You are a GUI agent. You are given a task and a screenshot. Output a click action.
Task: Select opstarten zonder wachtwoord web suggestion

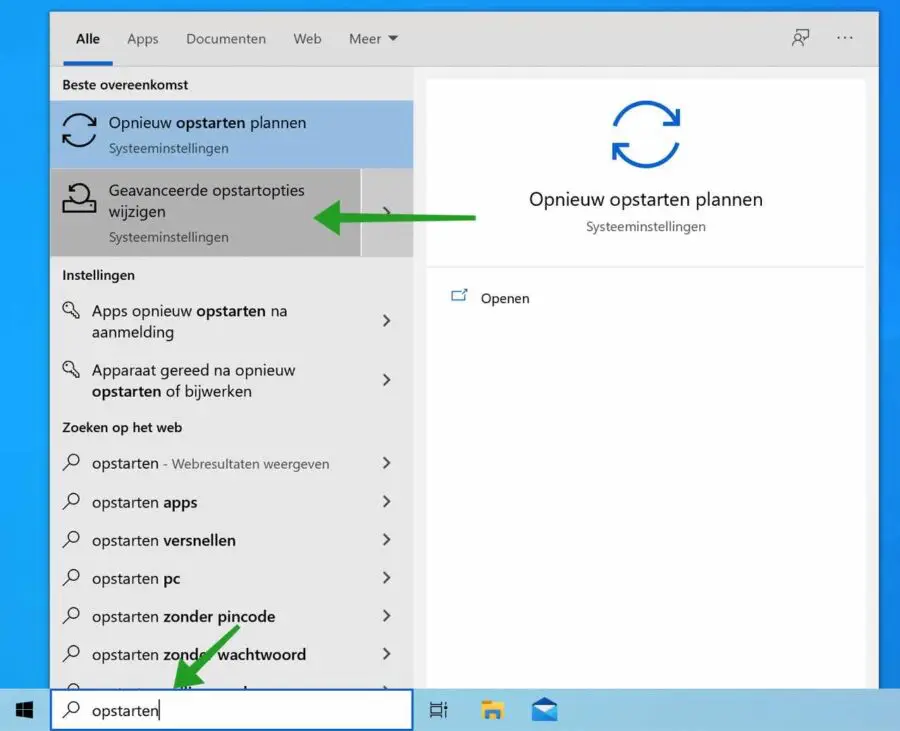(x=232, y=654)
